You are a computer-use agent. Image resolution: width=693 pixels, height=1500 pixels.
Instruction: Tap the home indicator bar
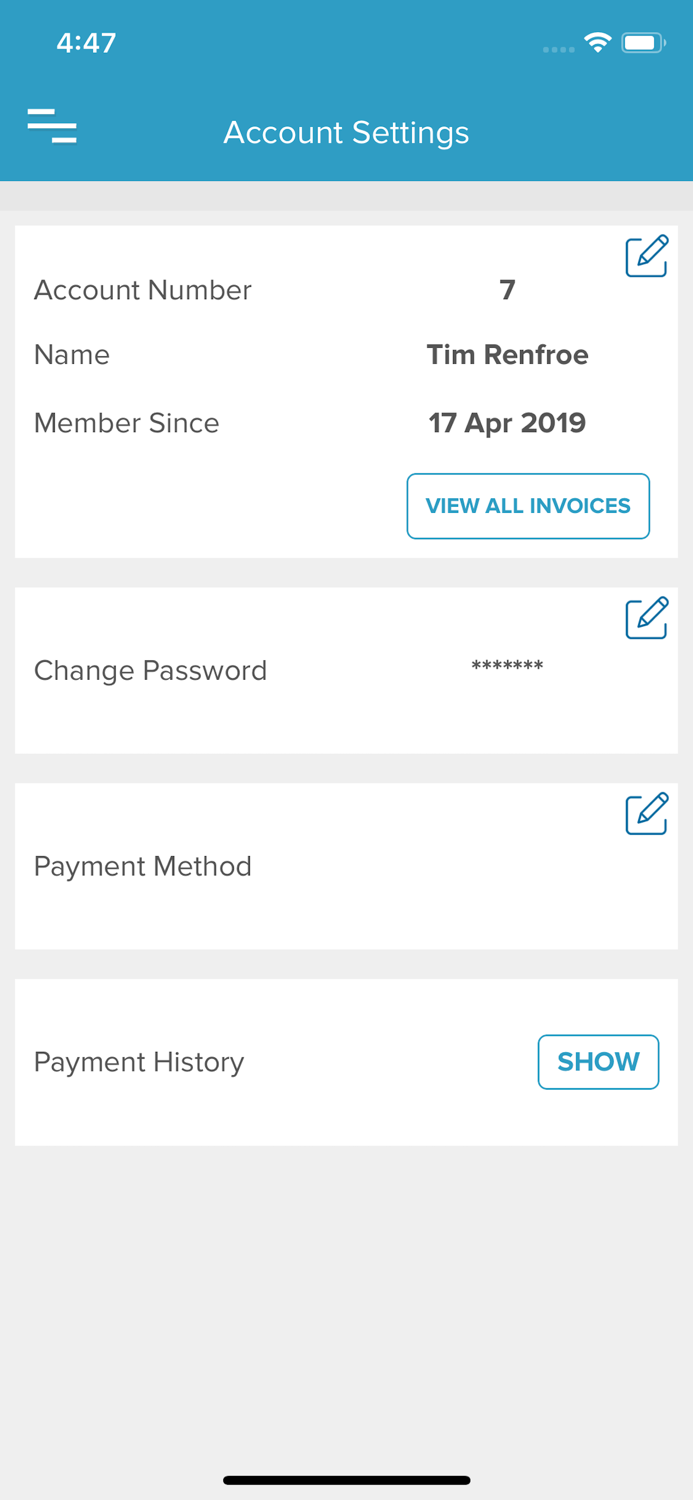(x=346, y=1480)
